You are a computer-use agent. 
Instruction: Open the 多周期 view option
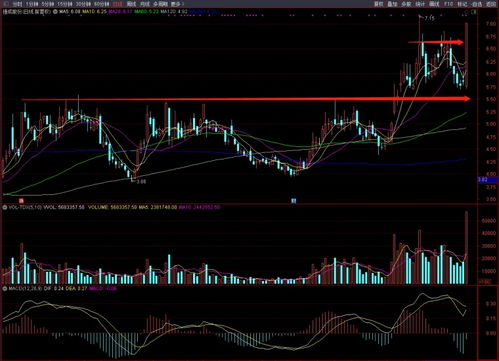[161, 4]
